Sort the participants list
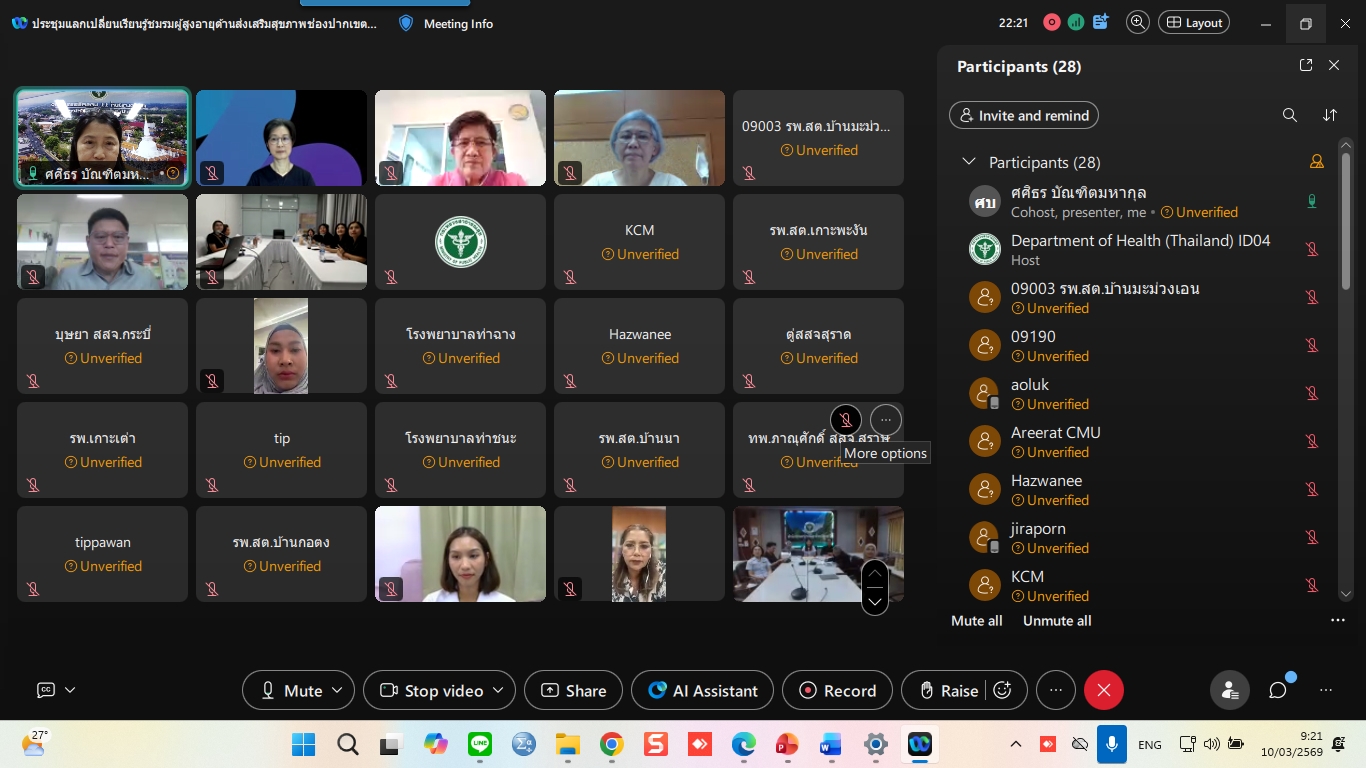Image resolution: width=1366 pixels, height=768 pixels. pos(1330,115)
